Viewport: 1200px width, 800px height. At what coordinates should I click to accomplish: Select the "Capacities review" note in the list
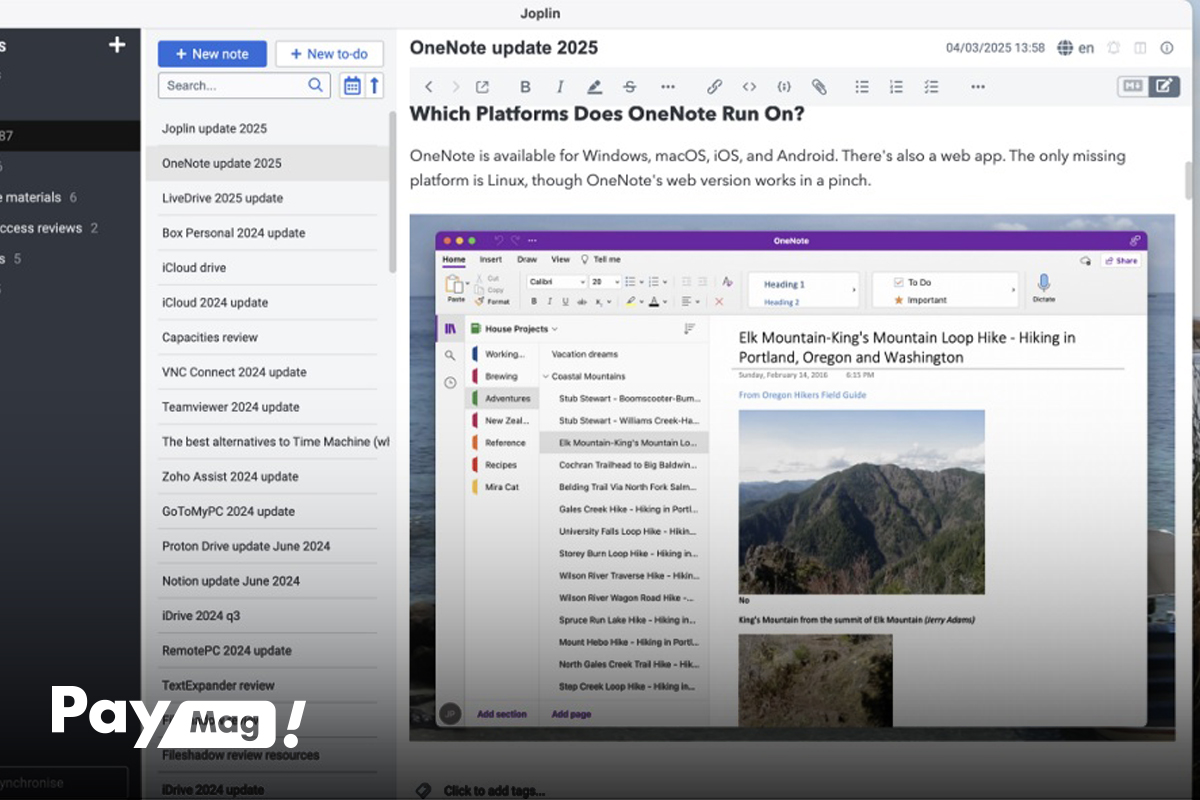[x=210, y=337]
